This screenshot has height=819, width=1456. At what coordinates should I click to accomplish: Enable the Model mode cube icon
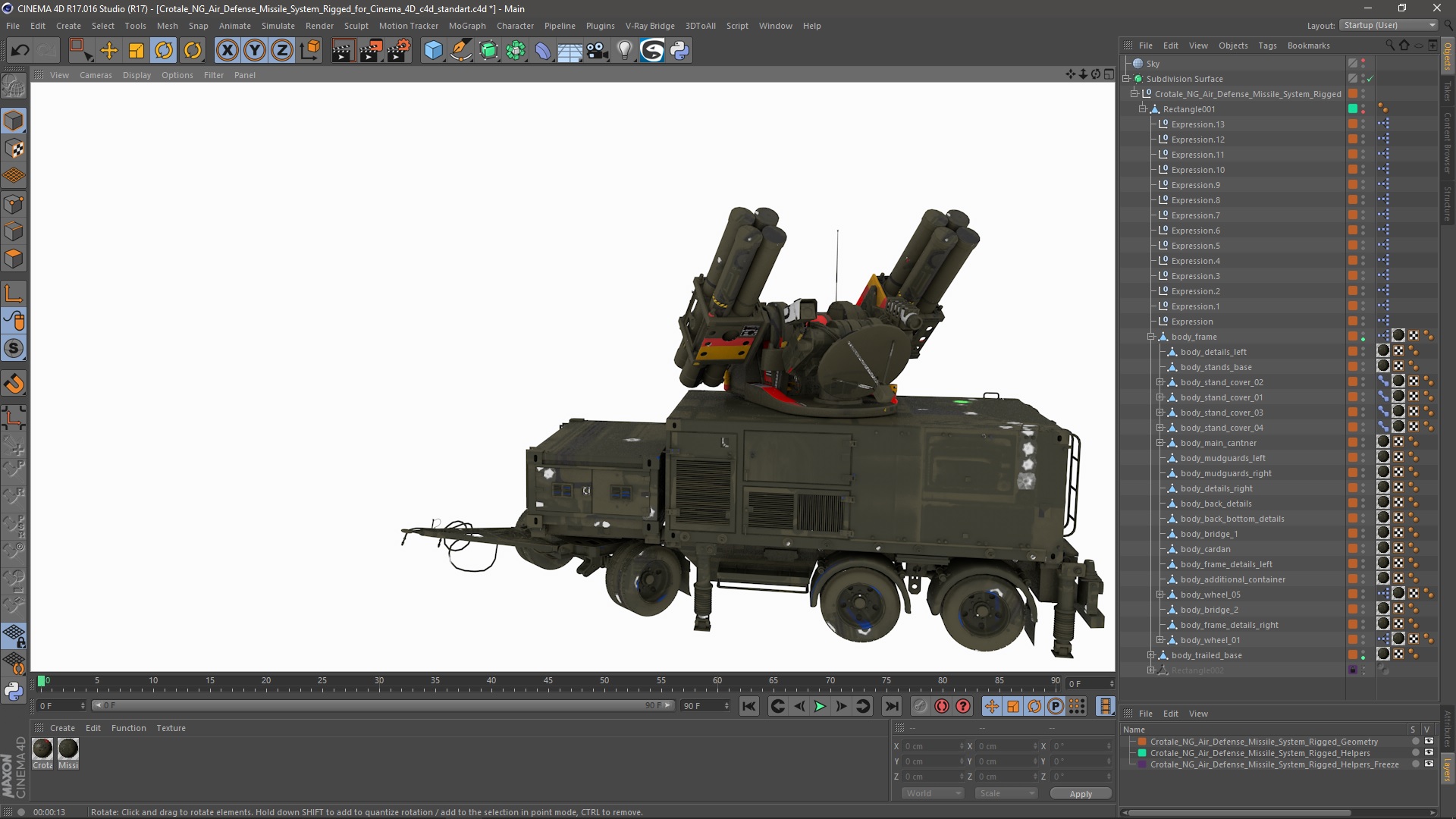[x=14, y=121]
